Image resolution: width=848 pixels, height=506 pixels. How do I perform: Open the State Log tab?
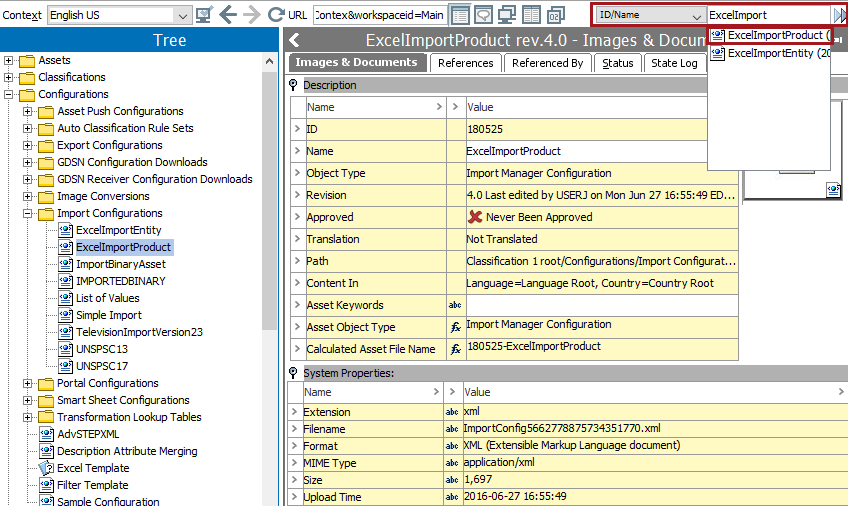[674, 63]
